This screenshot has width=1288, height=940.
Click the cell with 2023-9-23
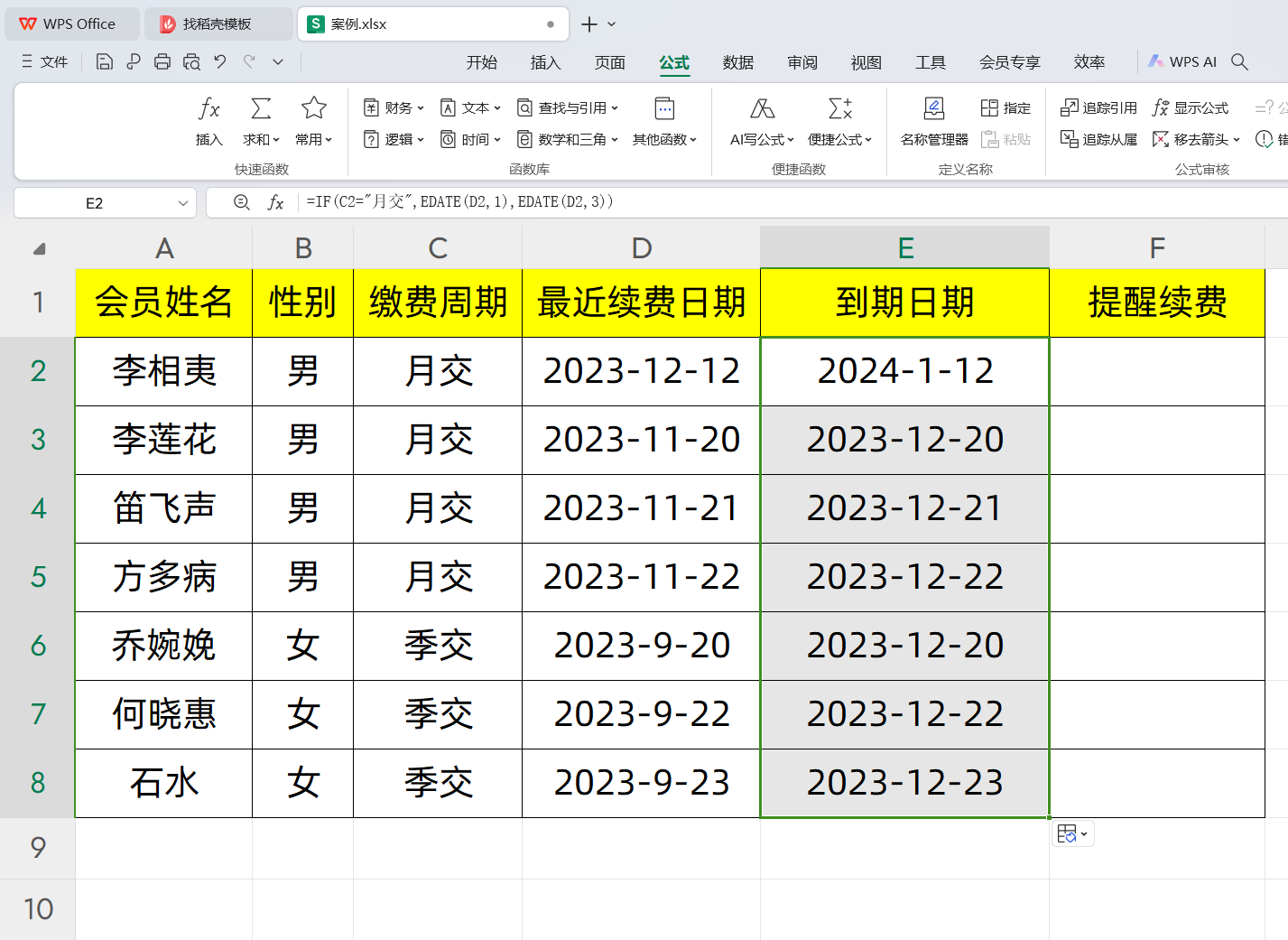click(x=642, y=783)
